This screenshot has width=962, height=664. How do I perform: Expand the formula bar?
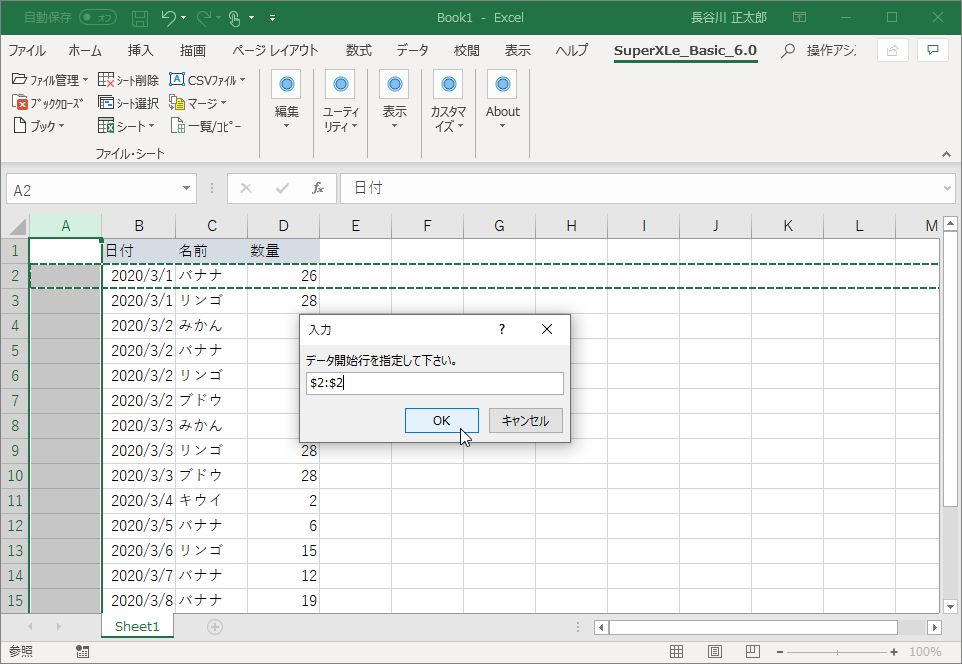[x=947, y=188]
